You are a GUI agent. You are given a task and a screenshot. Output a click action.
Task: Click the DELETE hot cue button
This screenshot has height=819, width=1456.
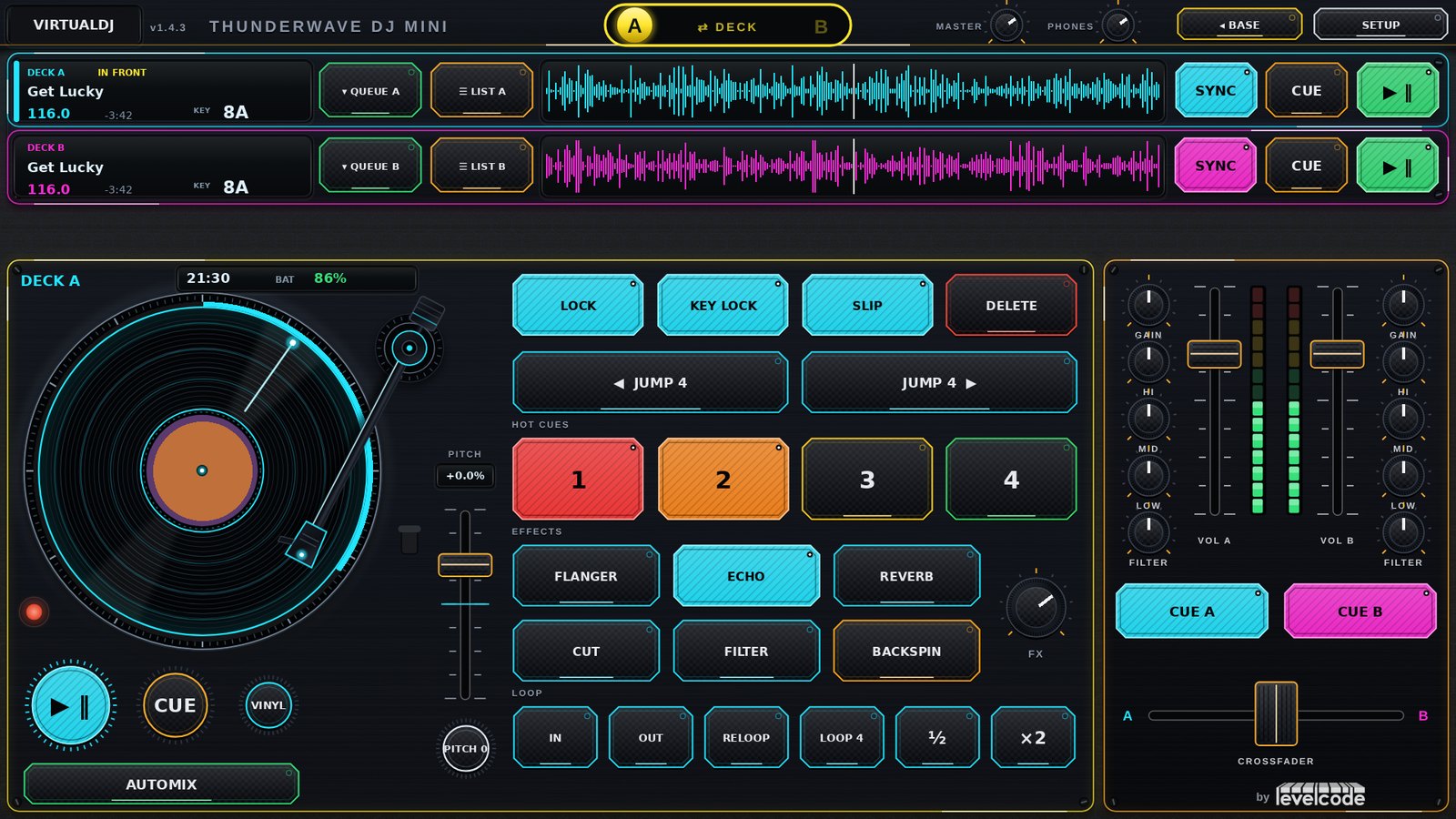[1011, 306]
